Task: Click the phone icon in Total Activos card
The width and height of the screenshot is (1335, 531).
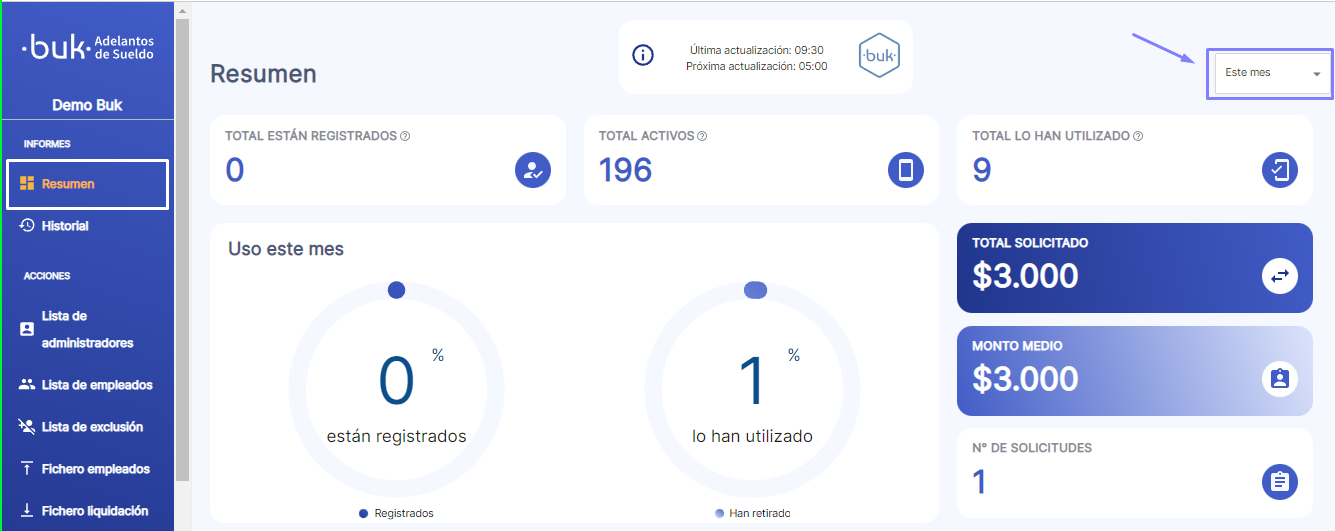Action: pyautogui.click(x=906, y=170)
